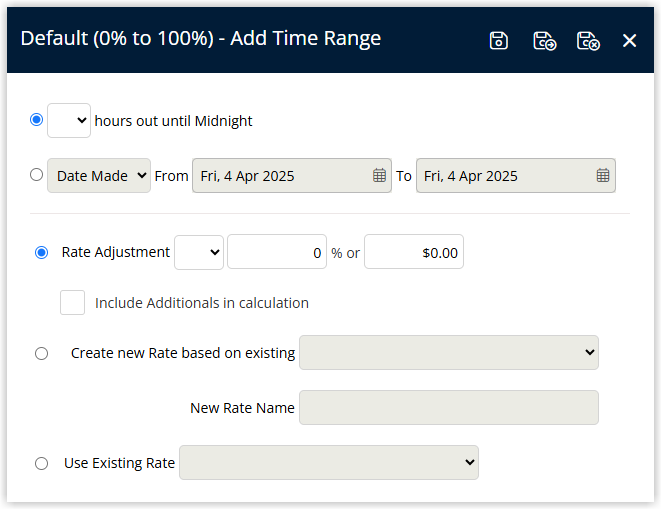Click the Save icon in header
This screenshot has height=510, width=662.
[499, 41]
